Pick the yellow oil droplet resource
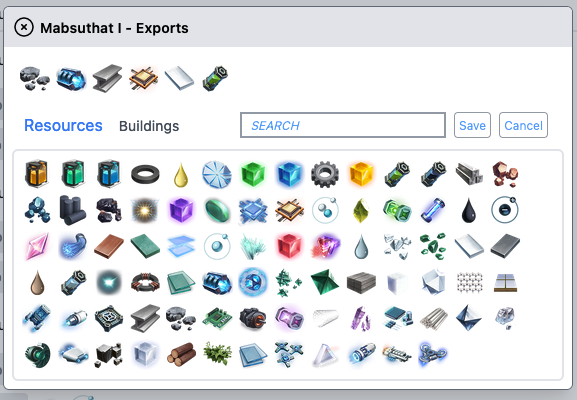 181,174
